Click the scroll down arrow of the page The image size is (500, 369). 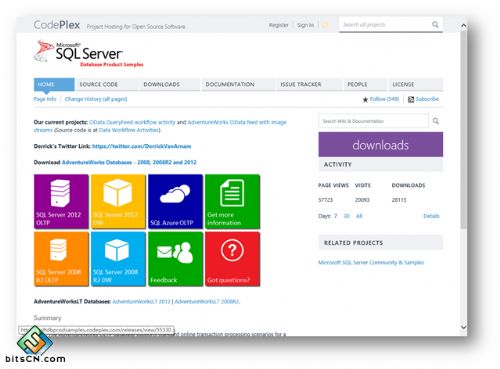pos(463,327)
